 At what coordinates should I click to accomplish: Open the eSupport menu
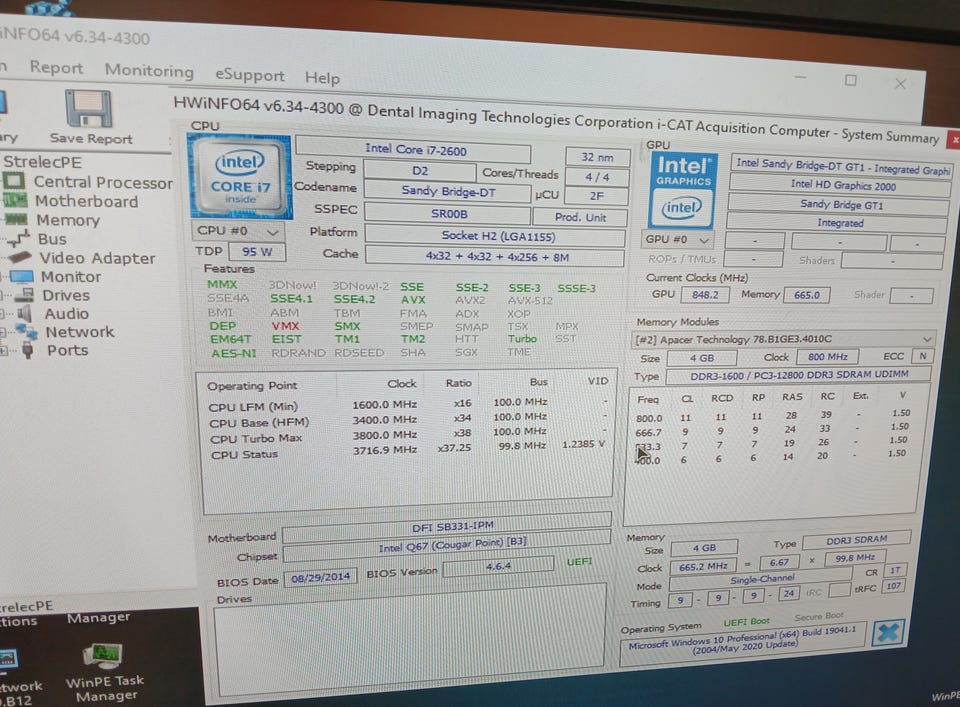[x=250, y=75]
